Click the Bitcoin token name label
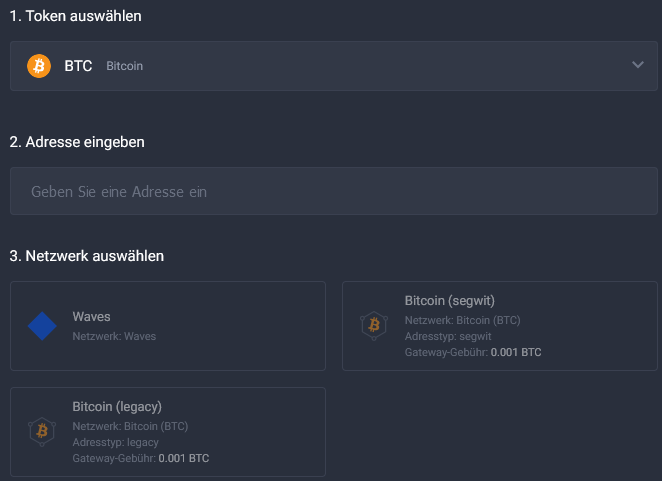Image resolution: width=662 pixels, height=481 pixels. [x=125, y=66]
